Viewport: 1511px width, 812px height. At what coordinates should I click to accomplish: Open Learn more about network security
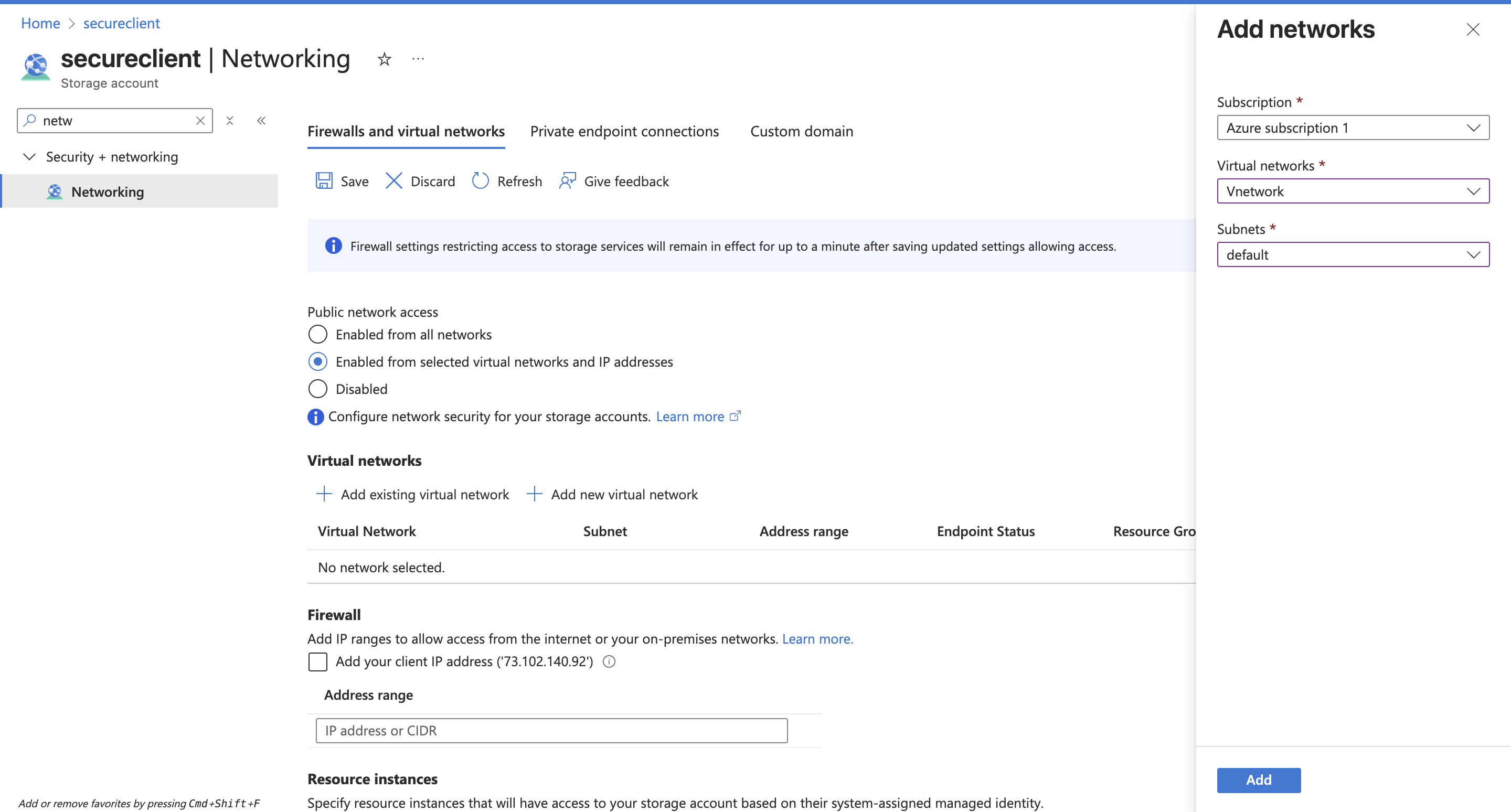coord(690,416)
